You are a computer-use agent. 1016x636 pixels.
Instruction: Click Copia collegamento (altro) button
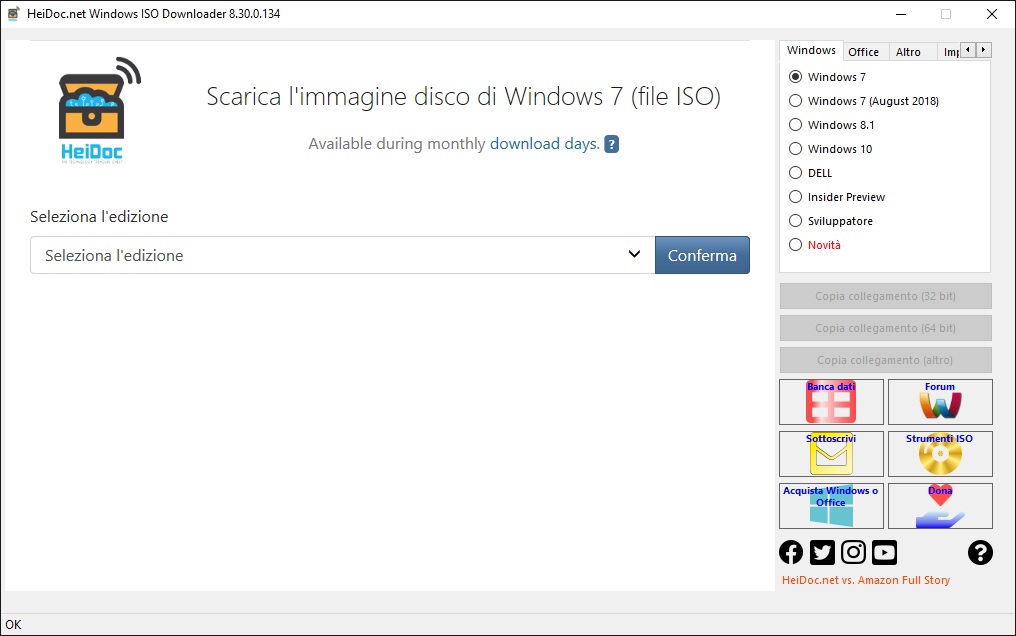[886, 360]
